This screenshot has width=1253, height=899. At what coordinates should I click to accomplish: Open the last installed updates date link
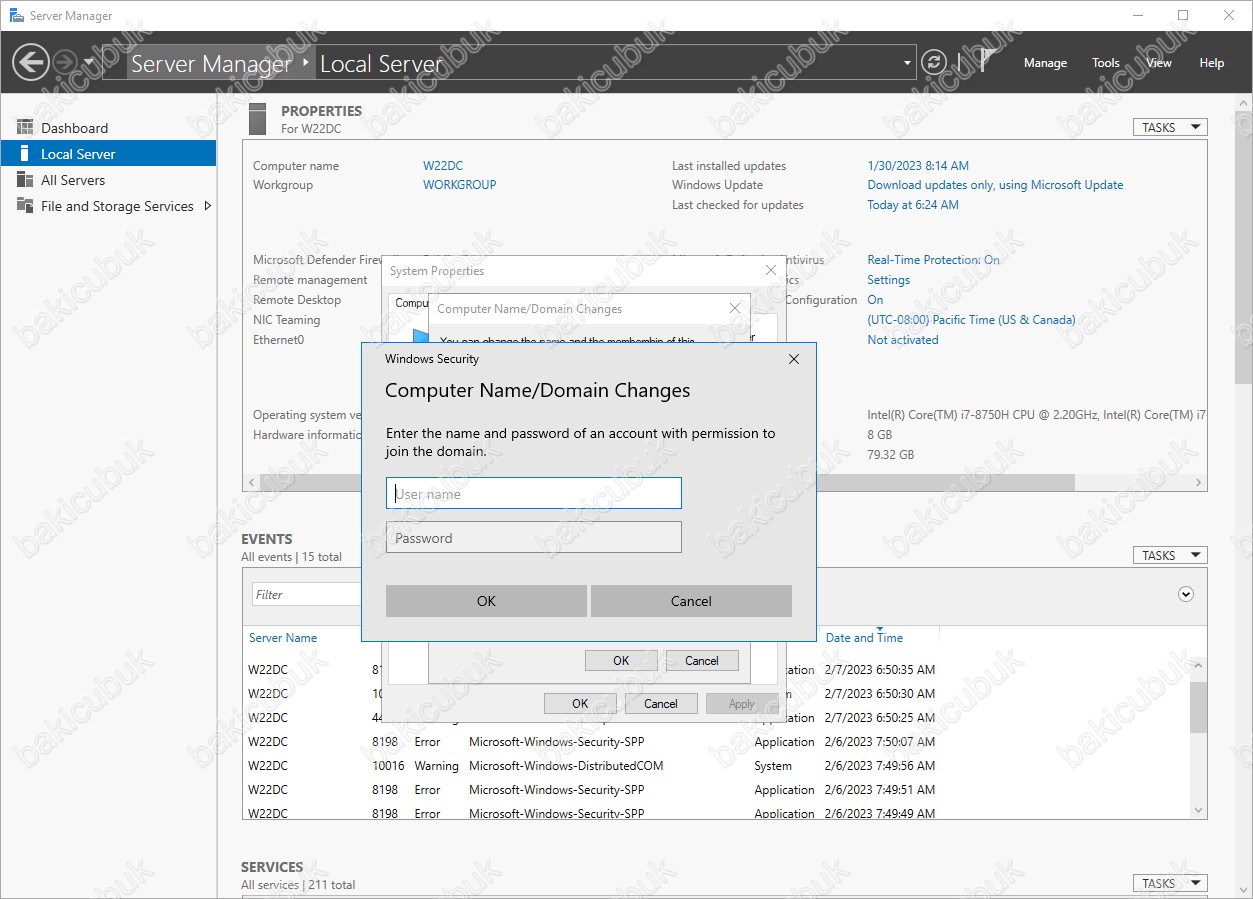pyautogui.click(x=918, y=166)
